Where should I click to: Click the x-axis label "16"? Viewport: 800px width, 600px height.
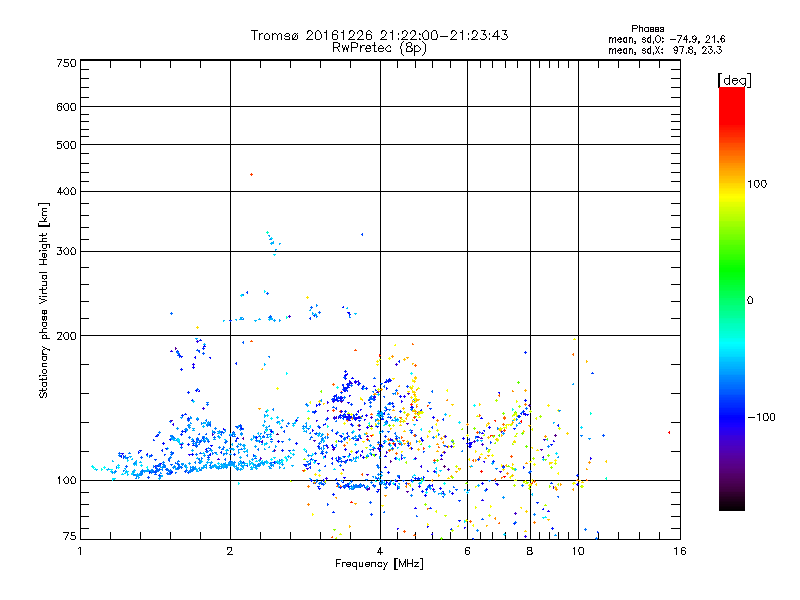(x=680, y=551)
